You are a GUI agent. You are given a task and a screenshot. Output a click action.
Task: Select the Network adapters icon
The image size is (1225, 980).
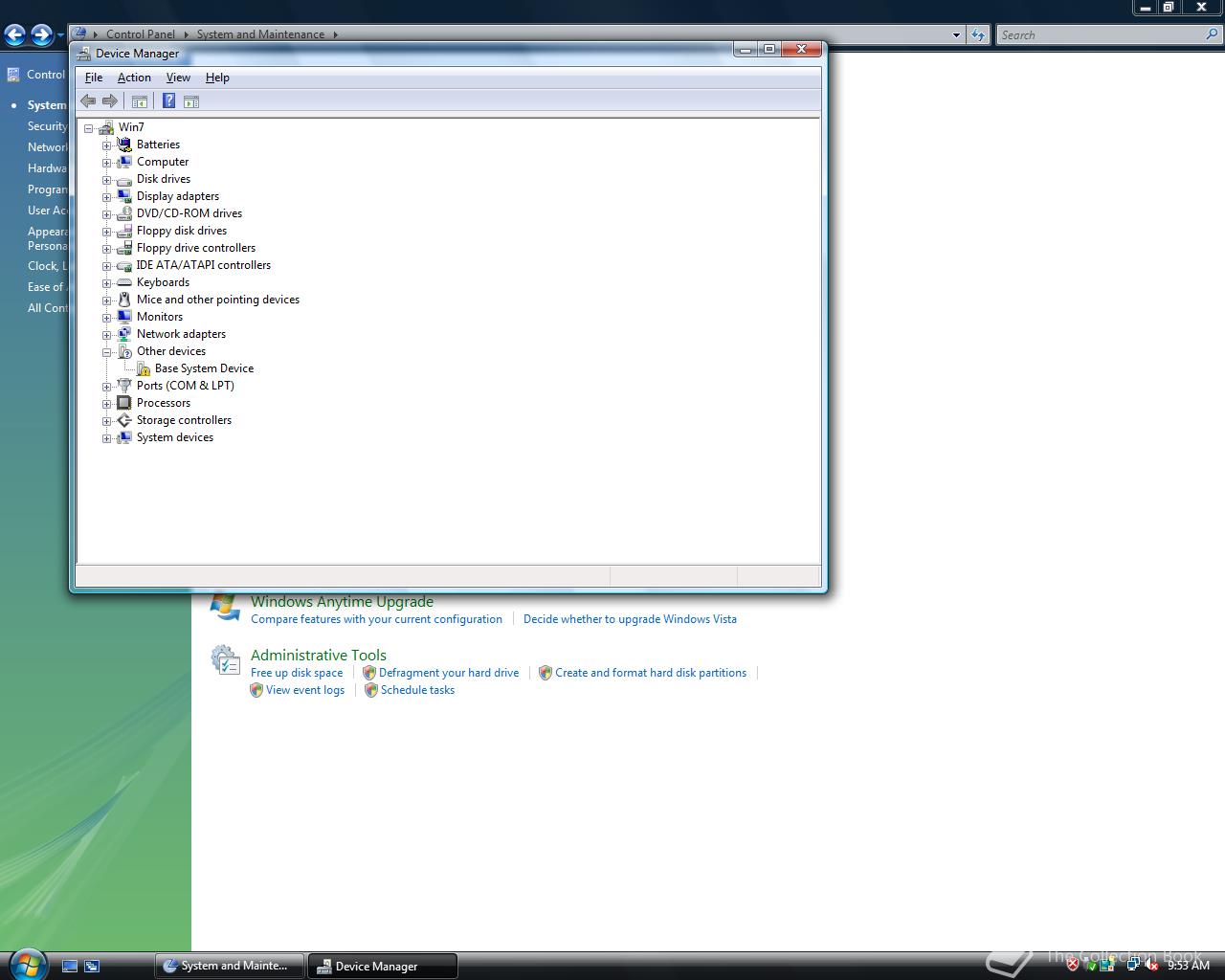tap(123, 334)
